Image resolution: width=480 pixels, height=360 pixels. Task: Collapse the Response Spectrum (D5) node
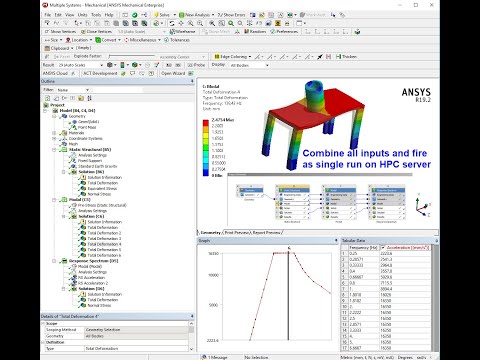(x=54, y=261)
